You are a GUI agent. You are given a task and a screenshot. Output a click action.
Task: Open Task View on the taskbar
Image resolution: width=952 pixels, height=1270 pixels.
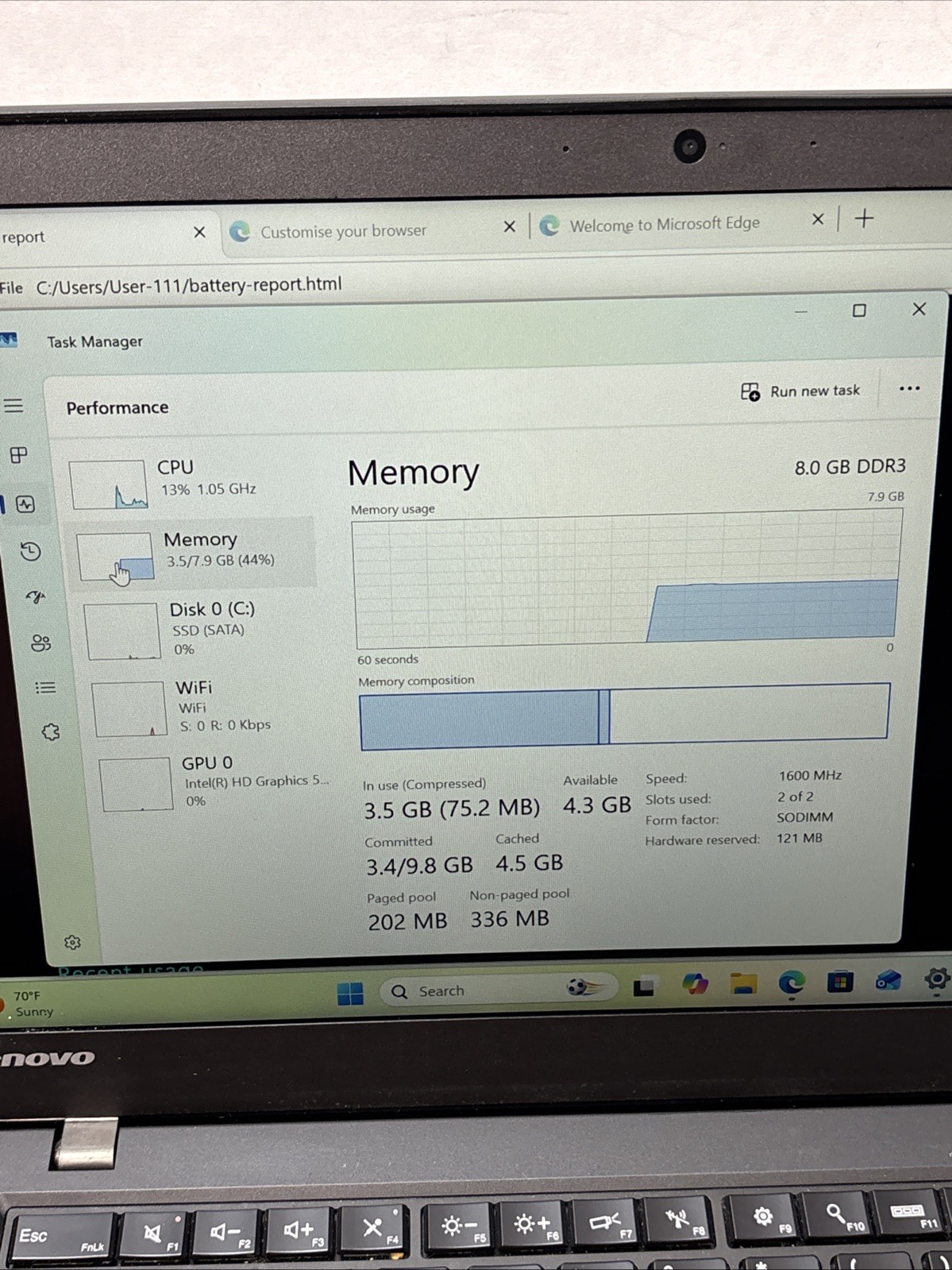(x=644, y=987)
